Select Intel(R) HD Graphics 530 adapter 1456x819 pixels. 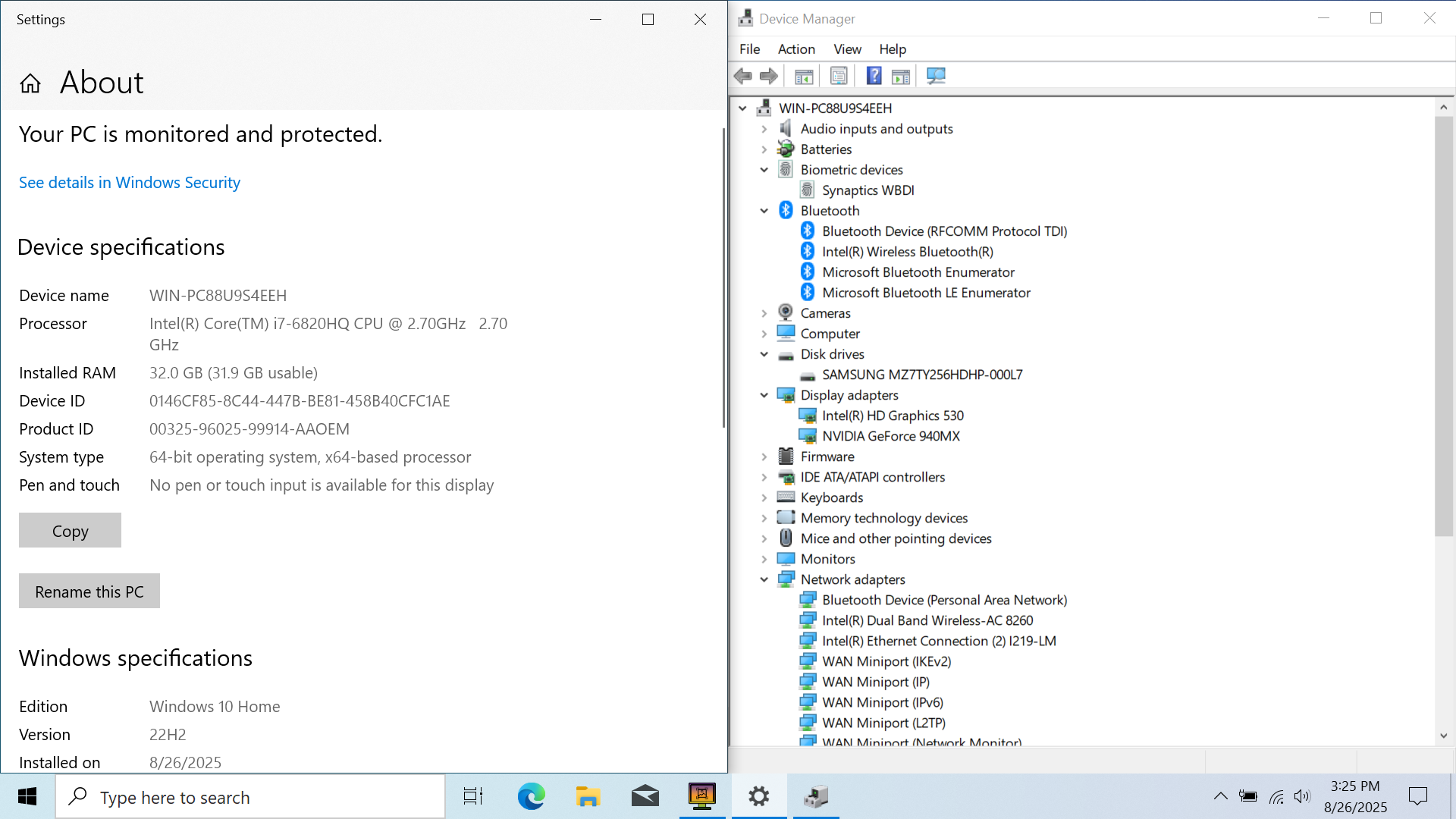pos(893,416)
